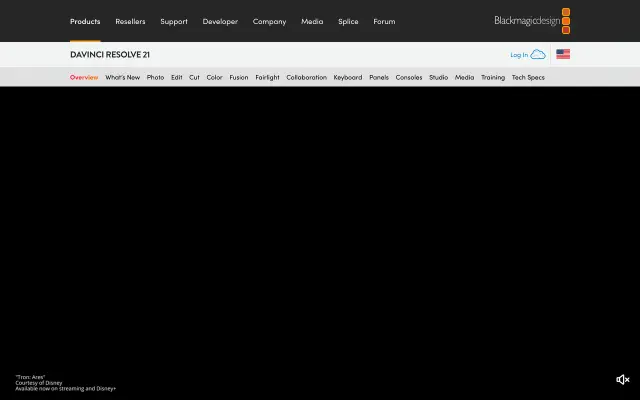Image resolution: width=640 pixels, height=400 pixels.
Task: Open the Color tab
Action: coord(214,77)
